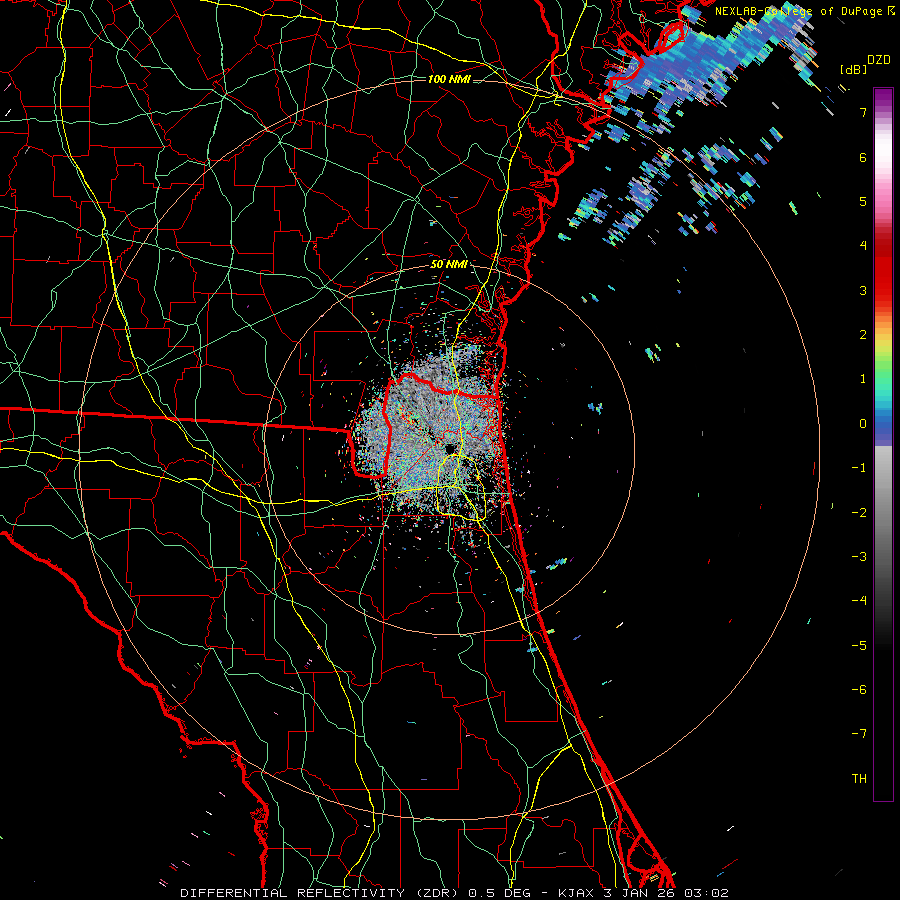Image resolution: width=900 pixels, height=900 pixels.
Task: Click the 100 NMI range ring label
Action: 449,79
